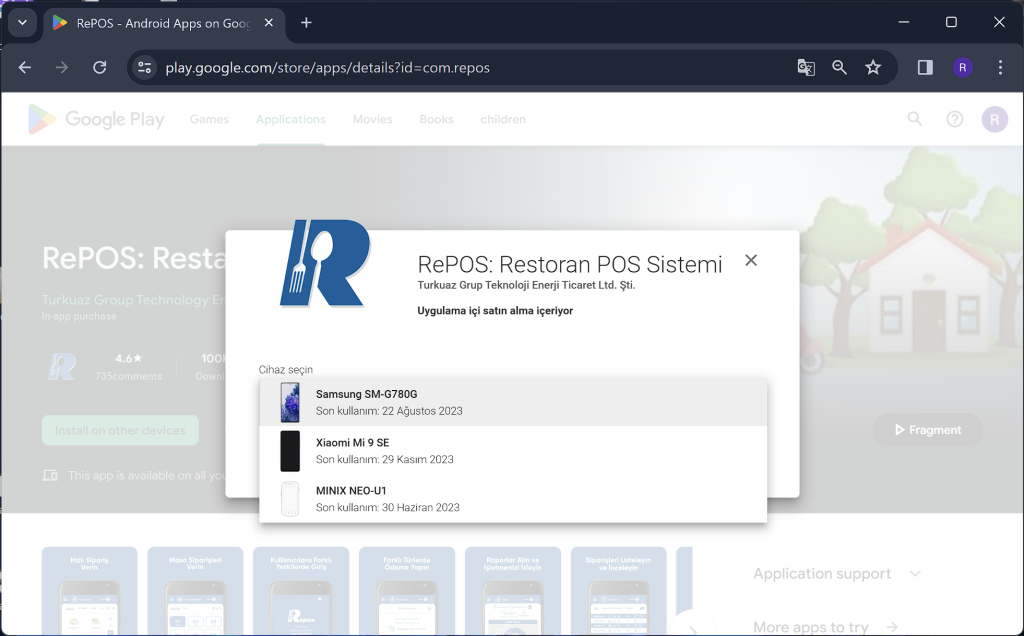Open the Chrome three-dot menu

(1000, 67)
